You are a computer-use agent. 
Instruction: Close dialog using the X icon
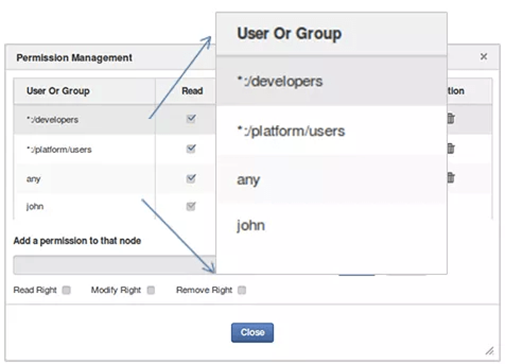(484, 57)
